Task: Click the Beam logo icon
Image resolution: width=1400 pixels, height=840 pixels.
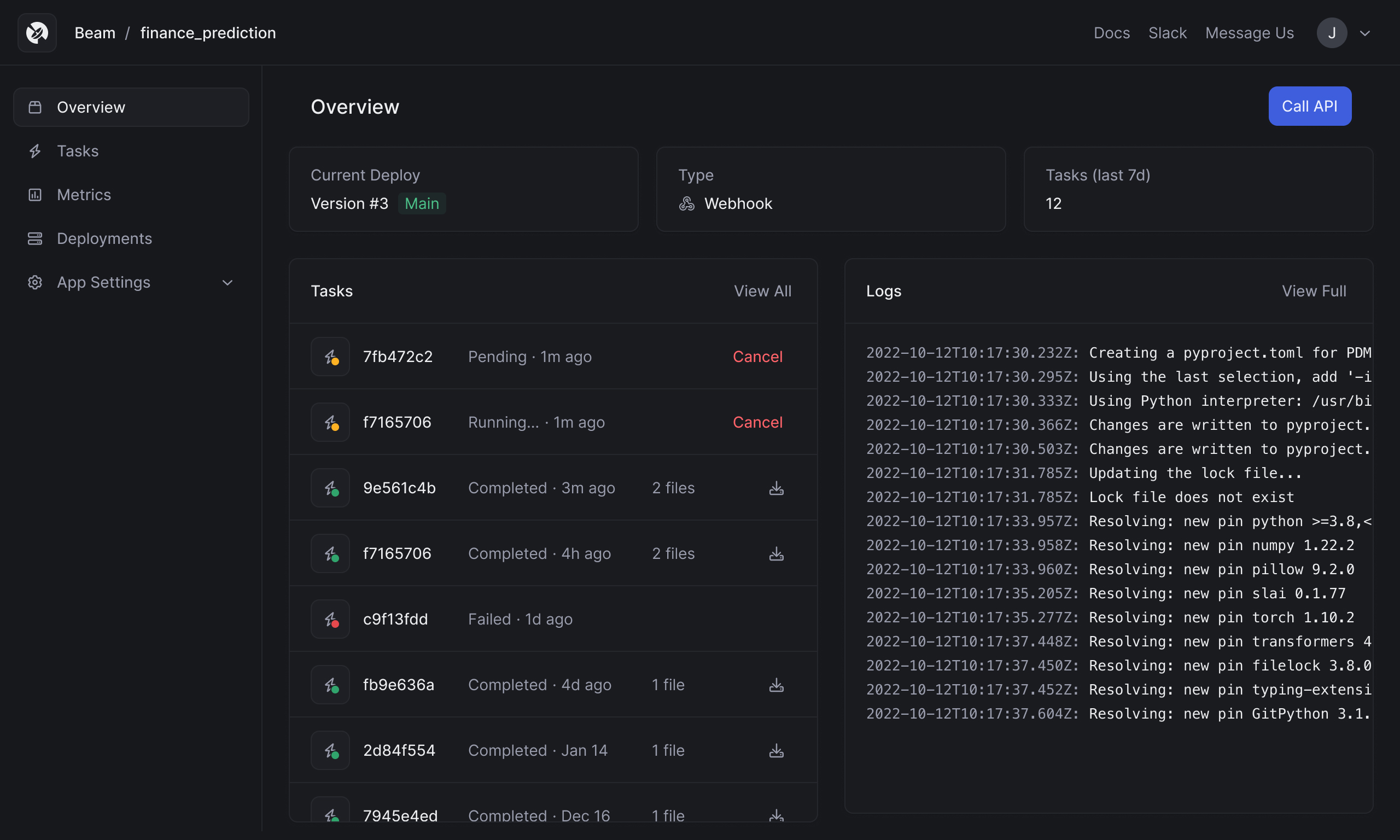Action: click(37, 33)
